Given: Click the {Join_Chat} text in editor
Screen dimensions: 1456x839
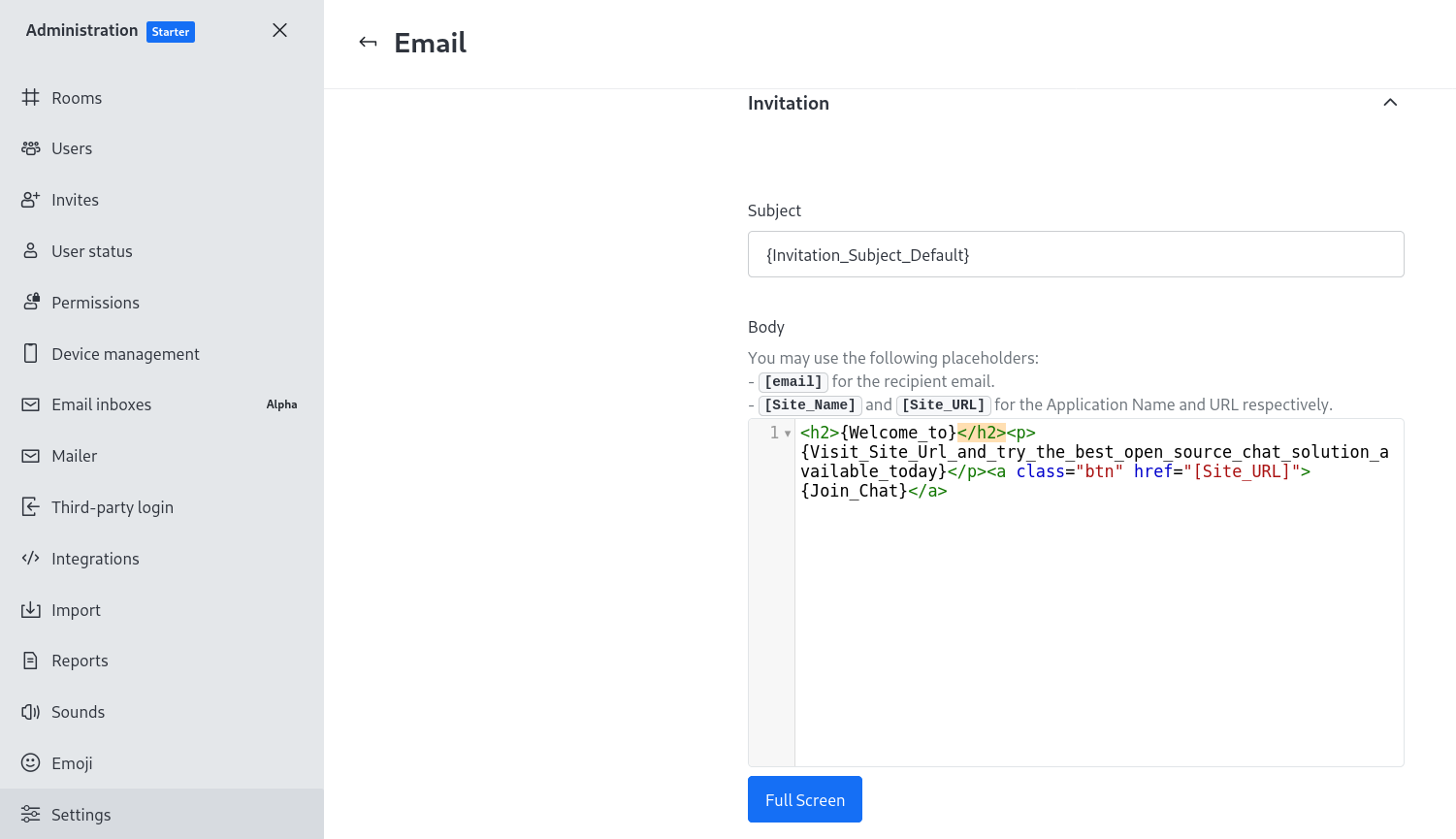Looking at the screenshot, I should 854,491.
